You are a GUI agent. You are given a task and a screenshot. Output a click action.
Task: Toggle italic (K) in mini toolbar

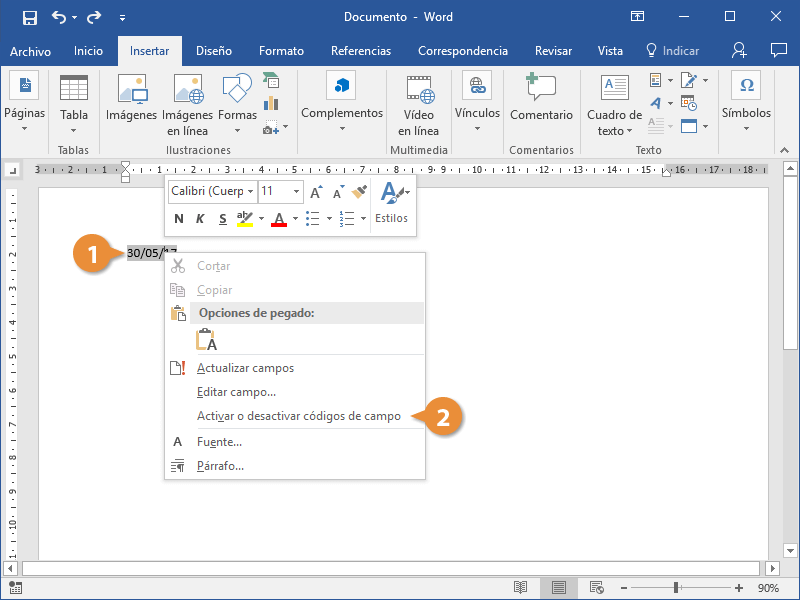point(200,219)
